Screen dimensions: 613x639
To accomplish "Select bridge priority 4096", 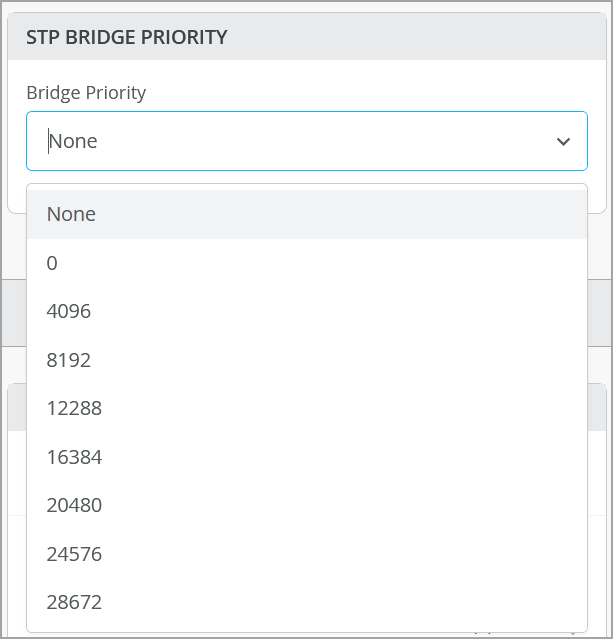I will tap(68, 311).
